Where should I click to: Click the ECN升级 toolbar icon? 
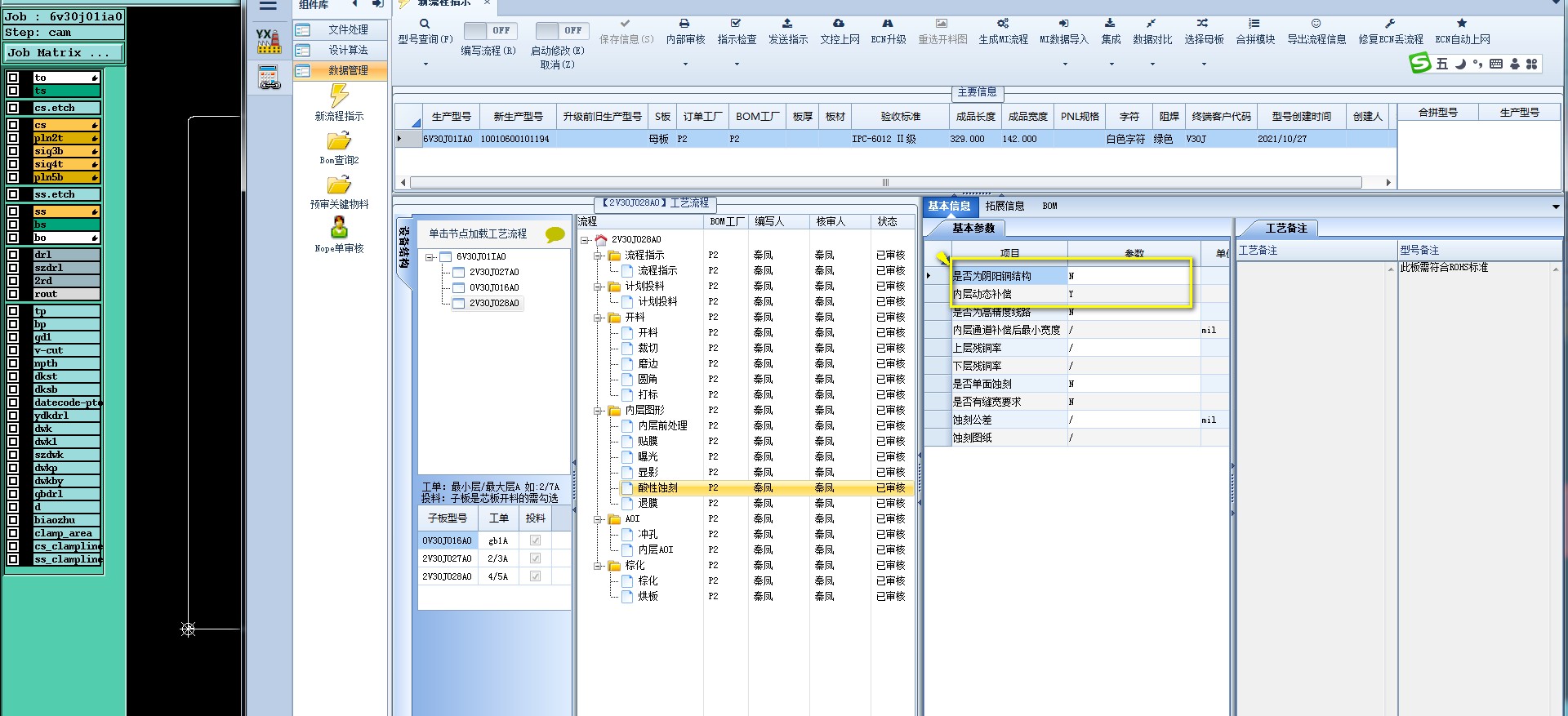pyautogui.click(x=888, y=24)
